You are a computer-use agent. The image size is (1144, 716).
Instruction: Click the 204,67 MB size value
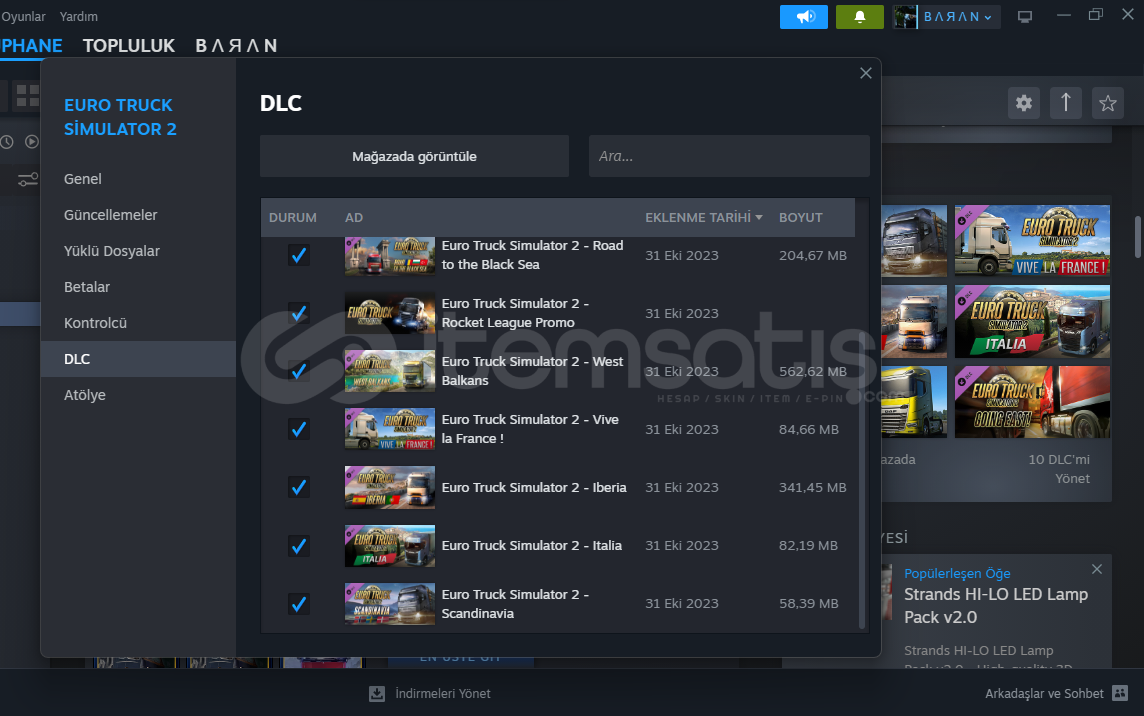[813, 255]
